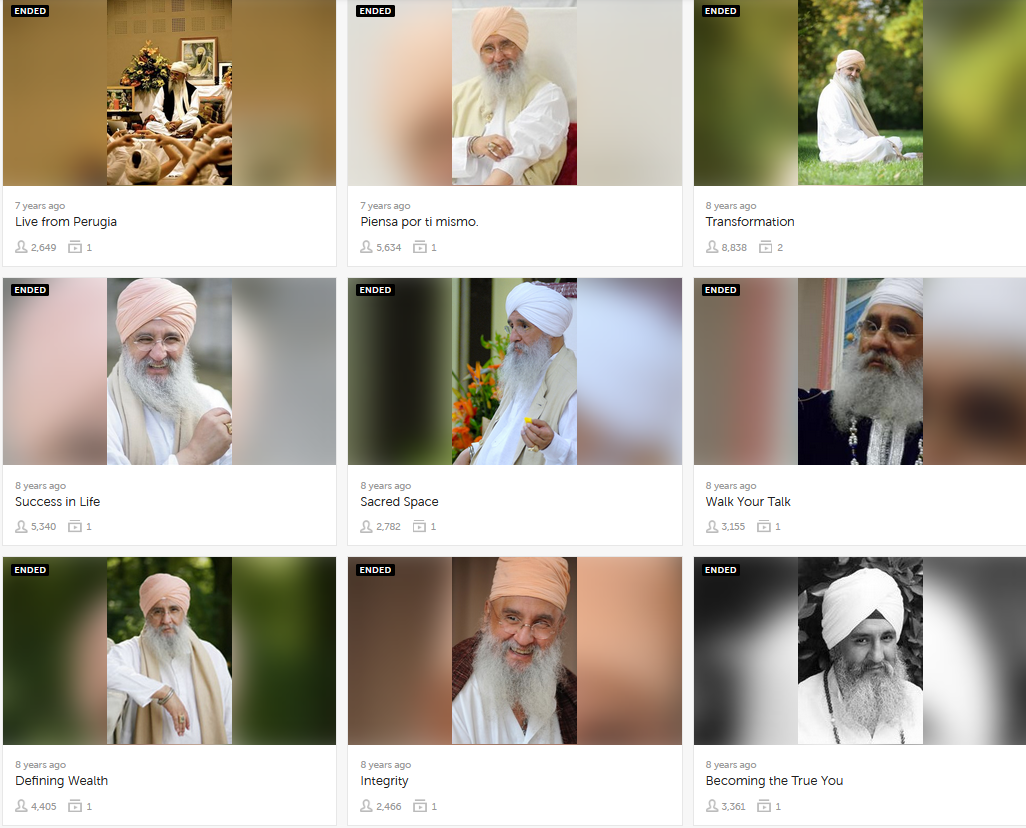
Task: Click video count icon under Walk Your Talk
Action: click(x=763, y=526)
